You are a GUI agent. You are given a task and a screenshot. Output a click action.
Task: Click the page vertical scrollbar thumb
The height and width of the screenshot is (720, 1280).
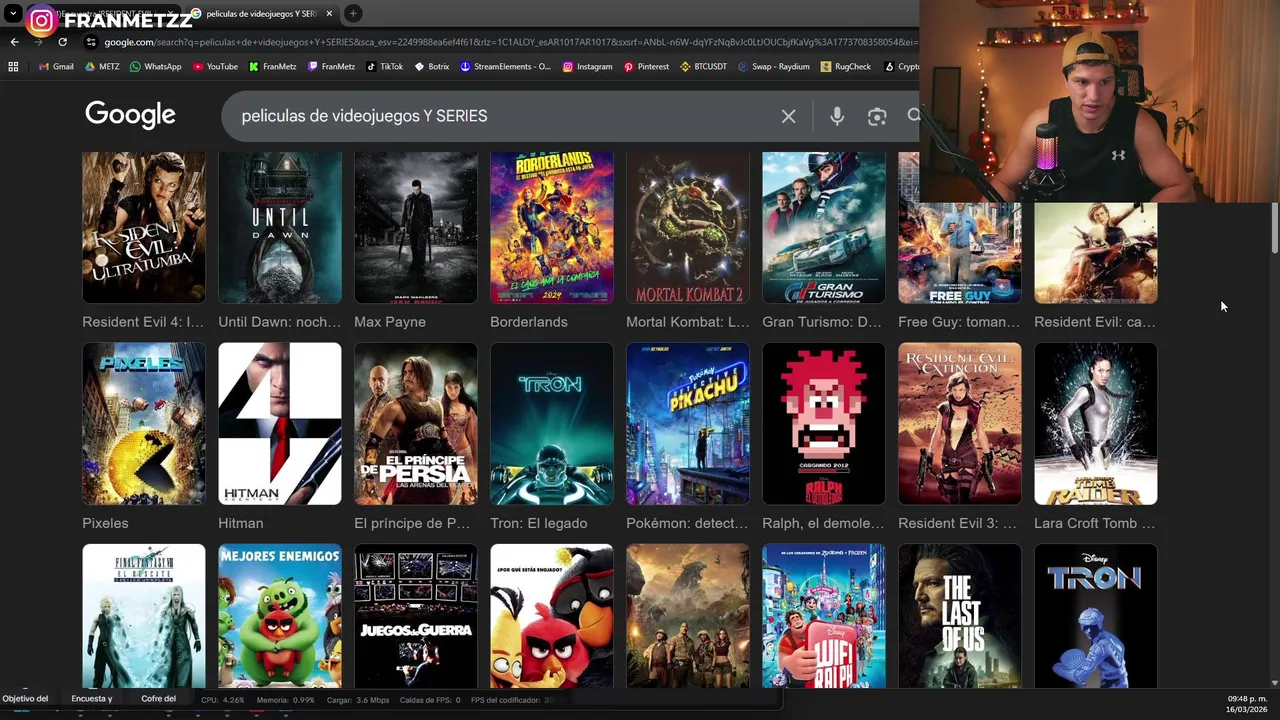click(1275, 228)
